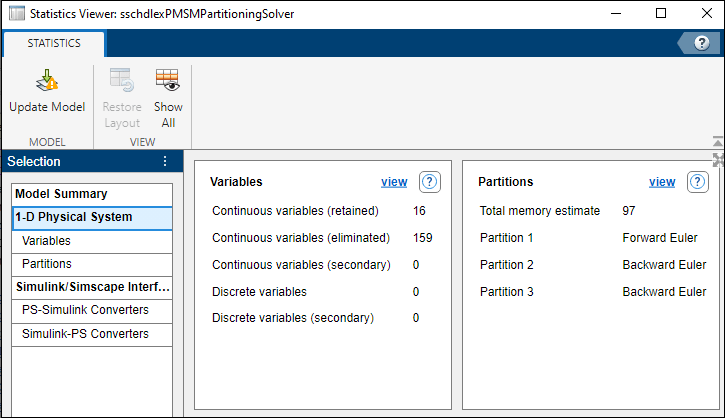Click the view link for Partitions
This screenshot has height=418, width=725.
click(x=662, y=182)
